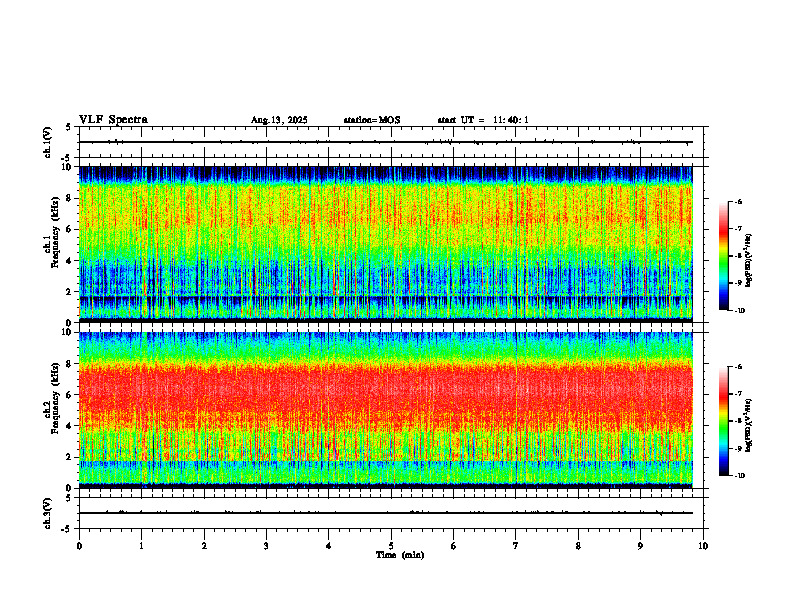Viewport: 792px width, 612px height.
Task: Click the "-10" label on ch.2 color scale
Action: [x=739, y=476]
